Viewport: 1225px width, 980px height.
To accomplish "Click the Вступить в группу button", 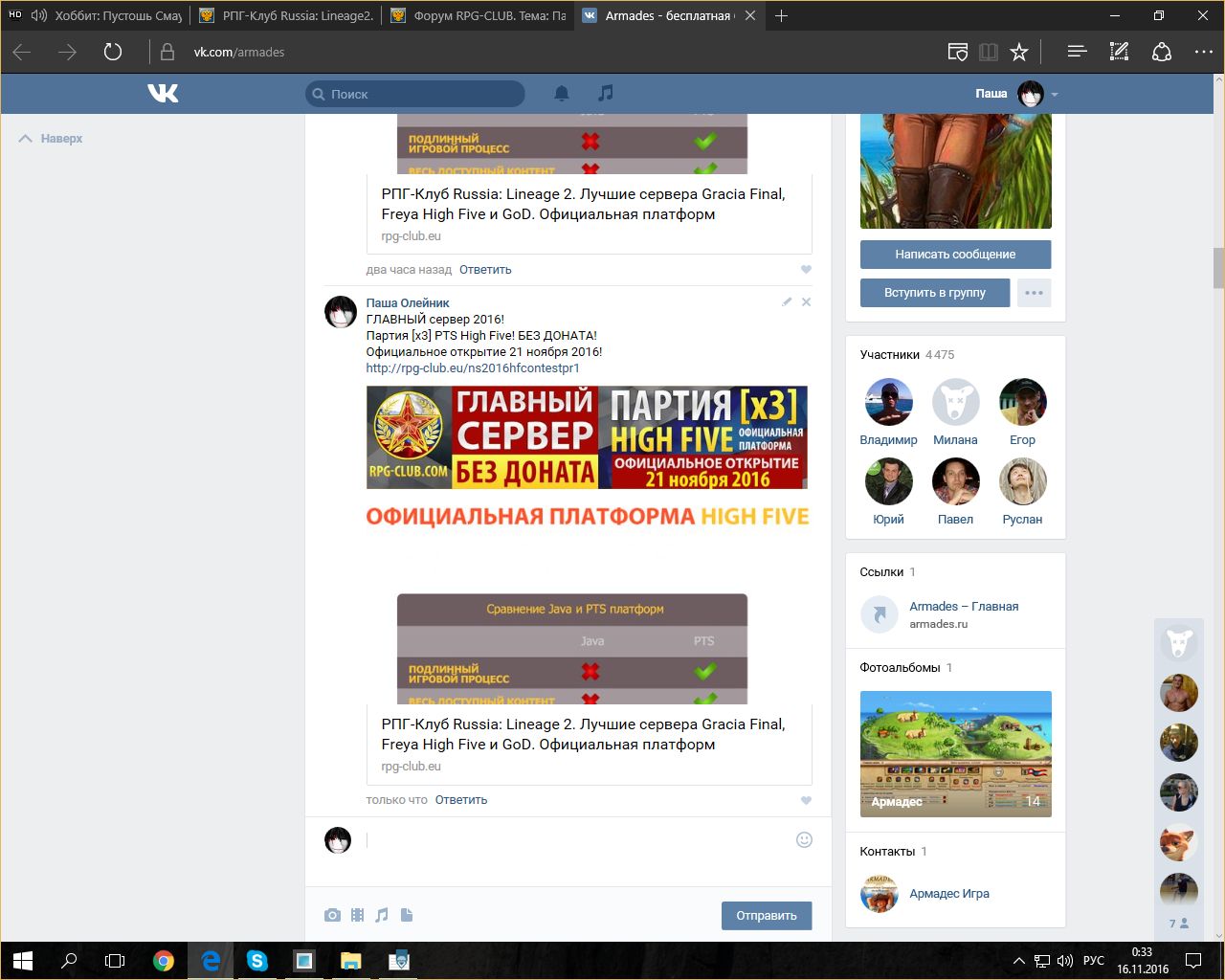I will click(935, 293).
